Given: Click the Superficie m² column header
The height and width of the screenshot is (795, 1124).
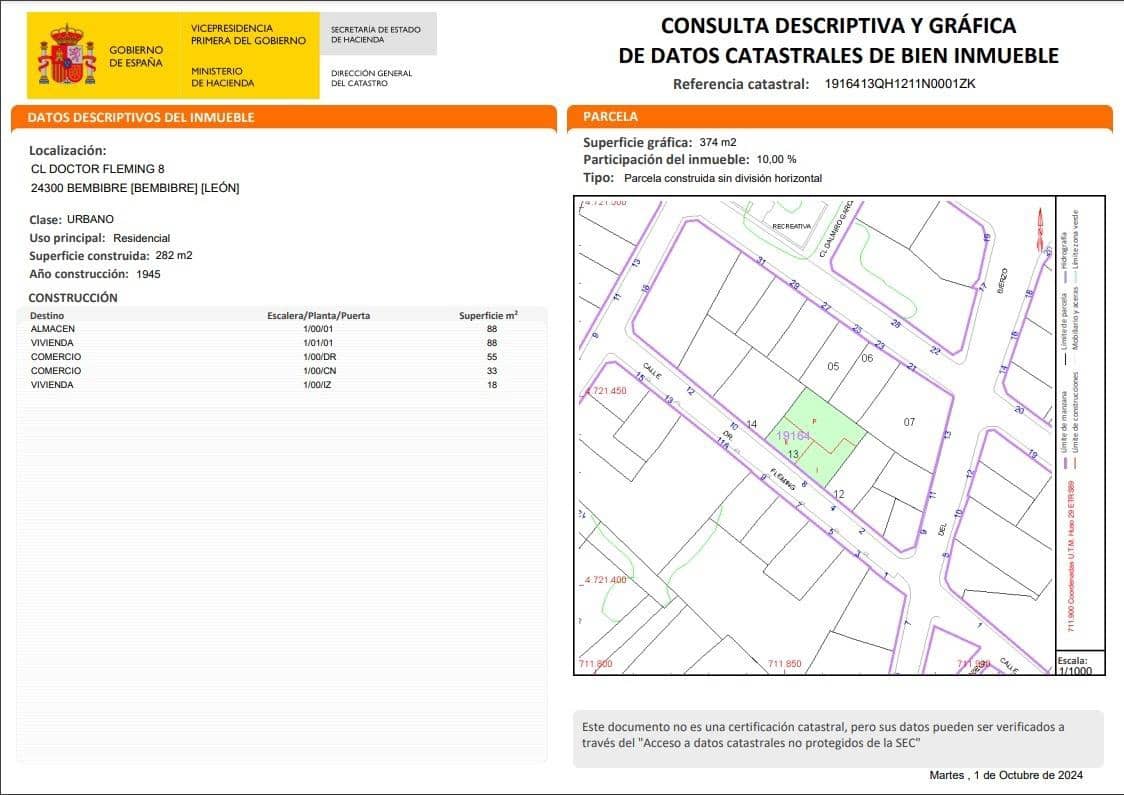Looking at the screenshot, I should point(488,315).
